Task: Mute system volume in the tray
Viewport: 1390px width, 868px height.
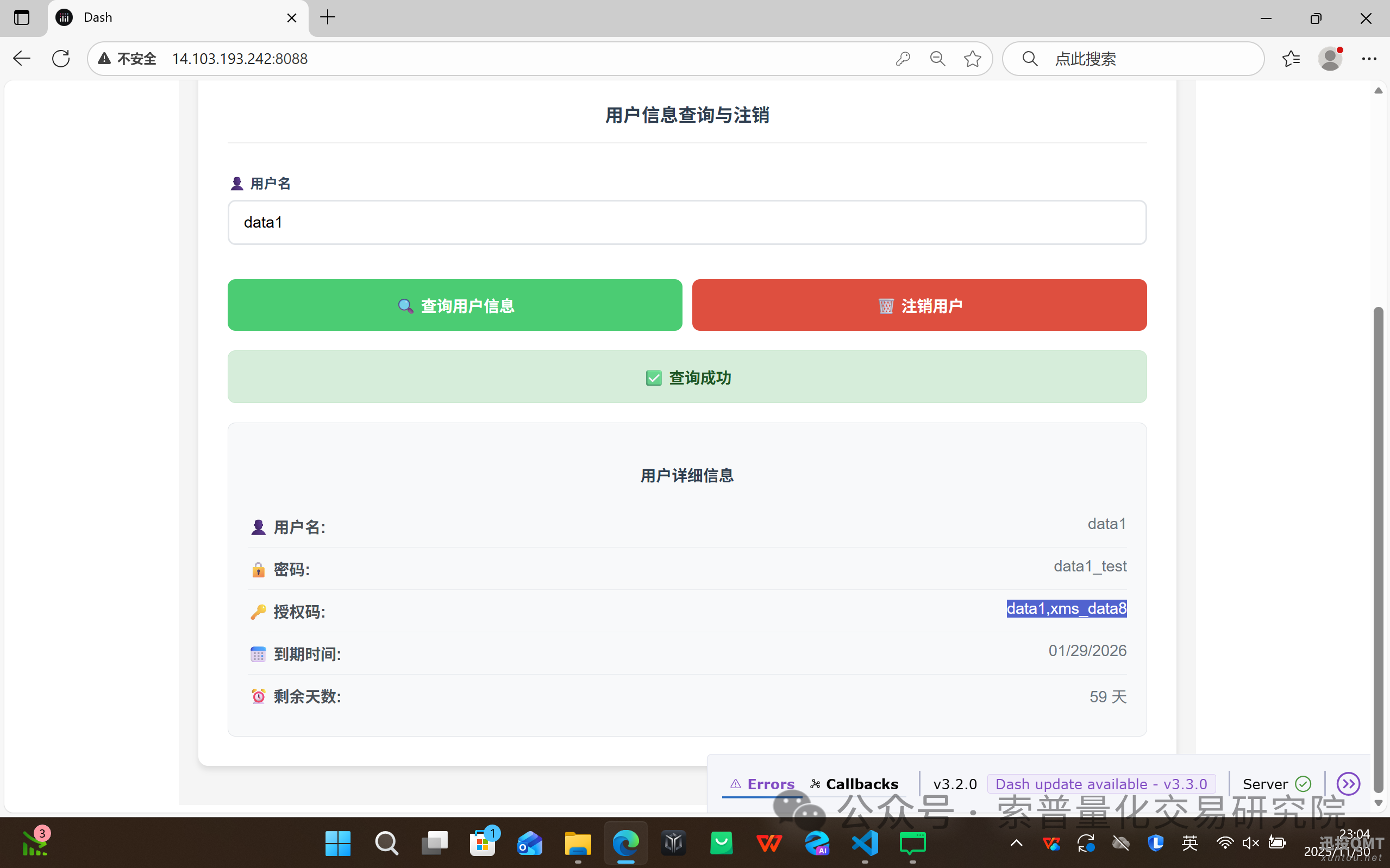Action: tap(1250, 844)
